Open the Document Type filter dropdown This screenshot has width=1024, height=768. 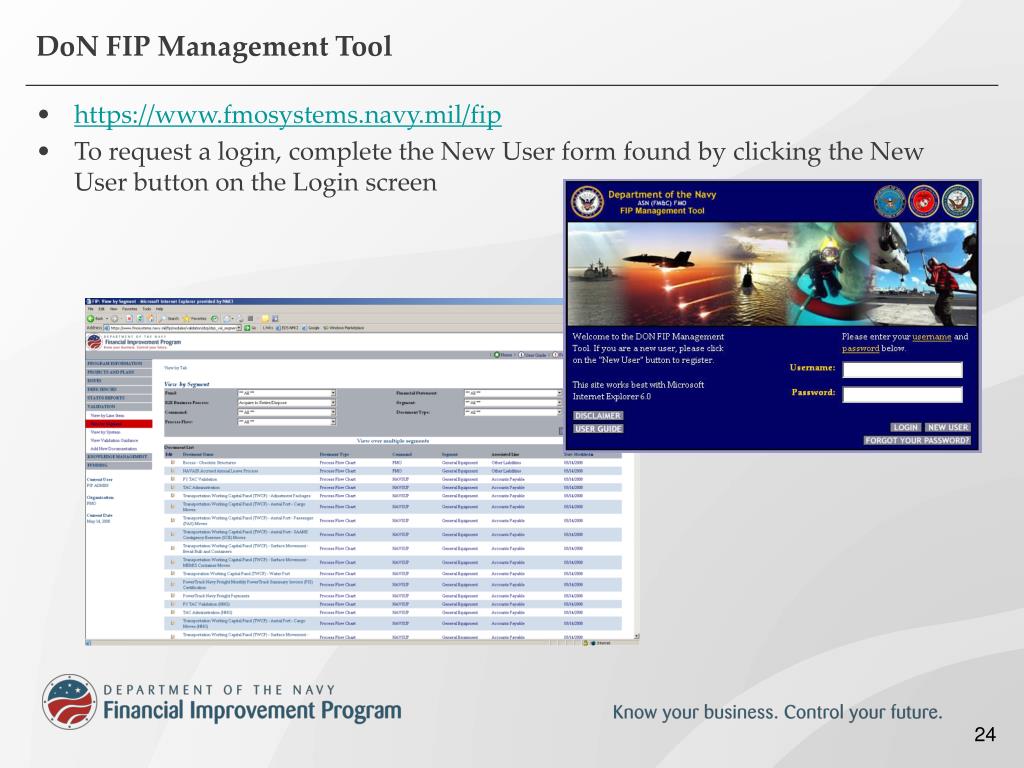(x=513, y=412)
